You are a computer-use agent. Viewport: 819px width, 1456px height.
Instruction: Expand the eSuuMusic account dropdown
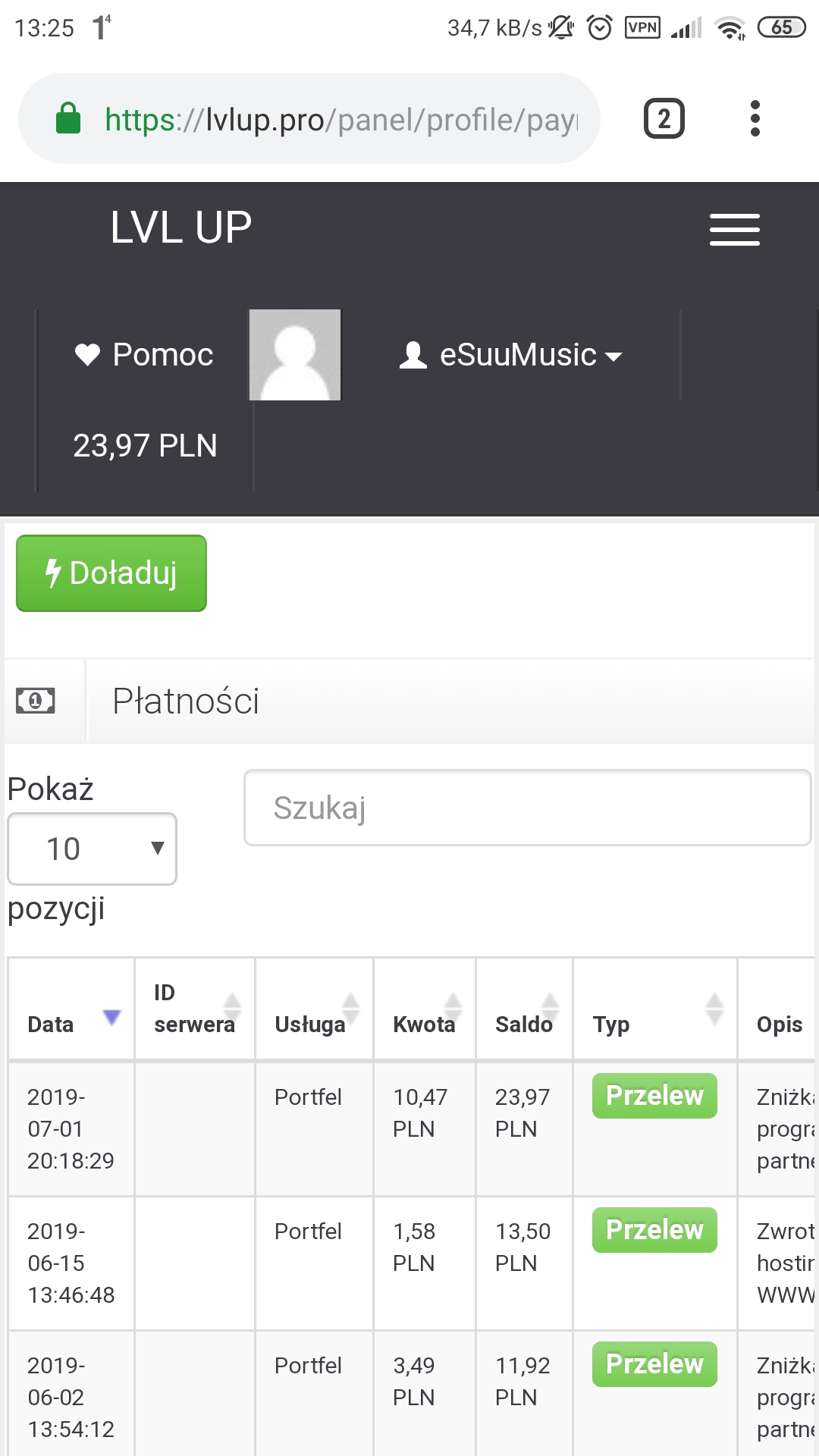point(510,355)
